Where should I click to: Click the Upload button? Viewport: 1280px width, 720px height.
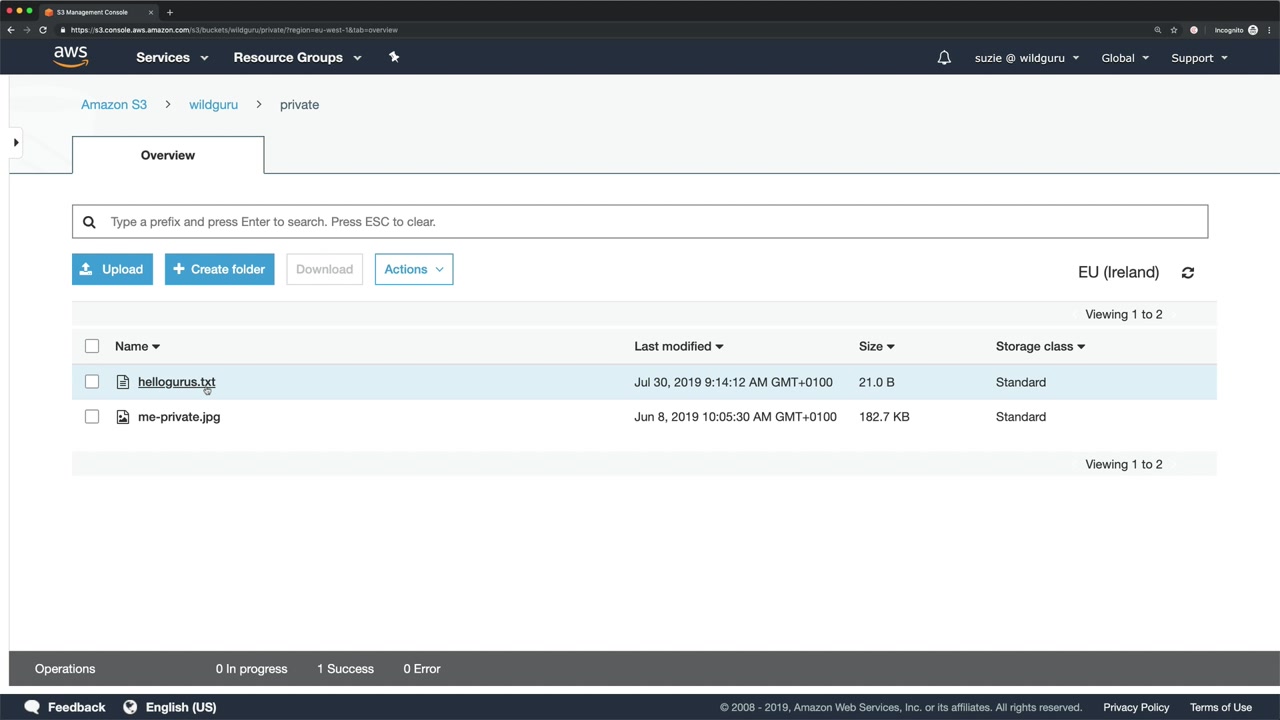tap(112, 269)
